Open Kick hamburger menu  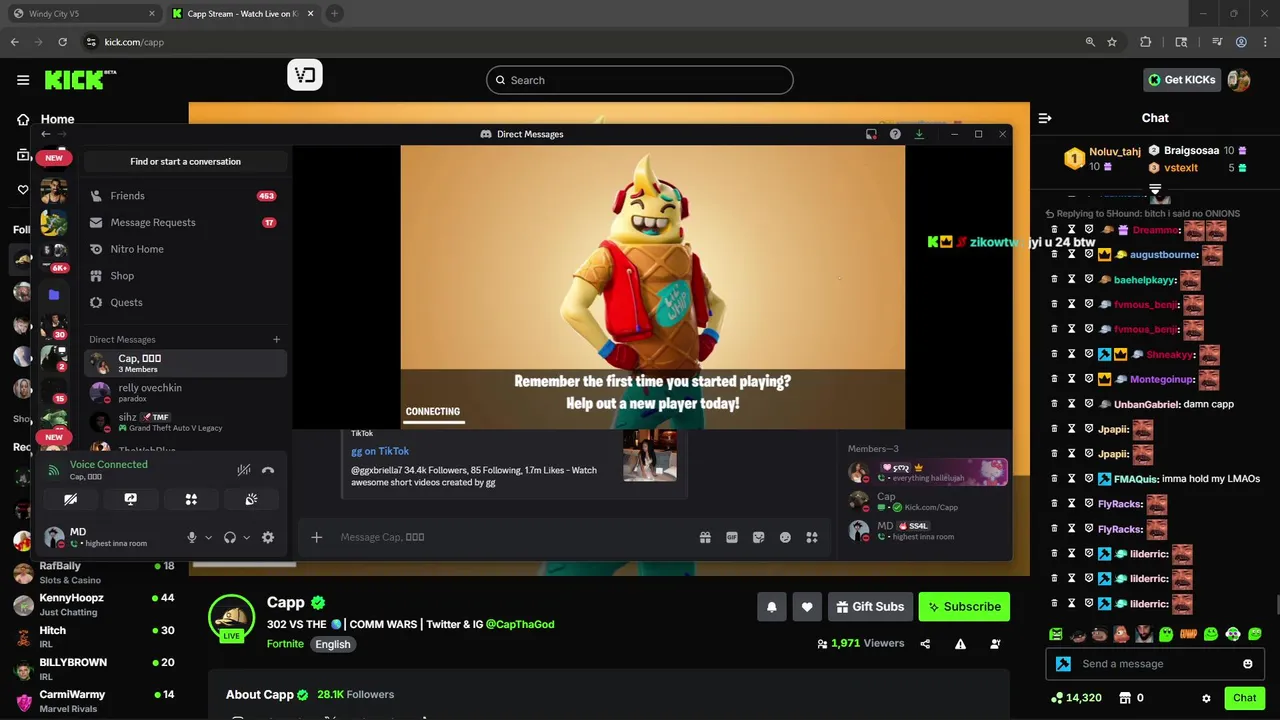click(x=23, y=80)
